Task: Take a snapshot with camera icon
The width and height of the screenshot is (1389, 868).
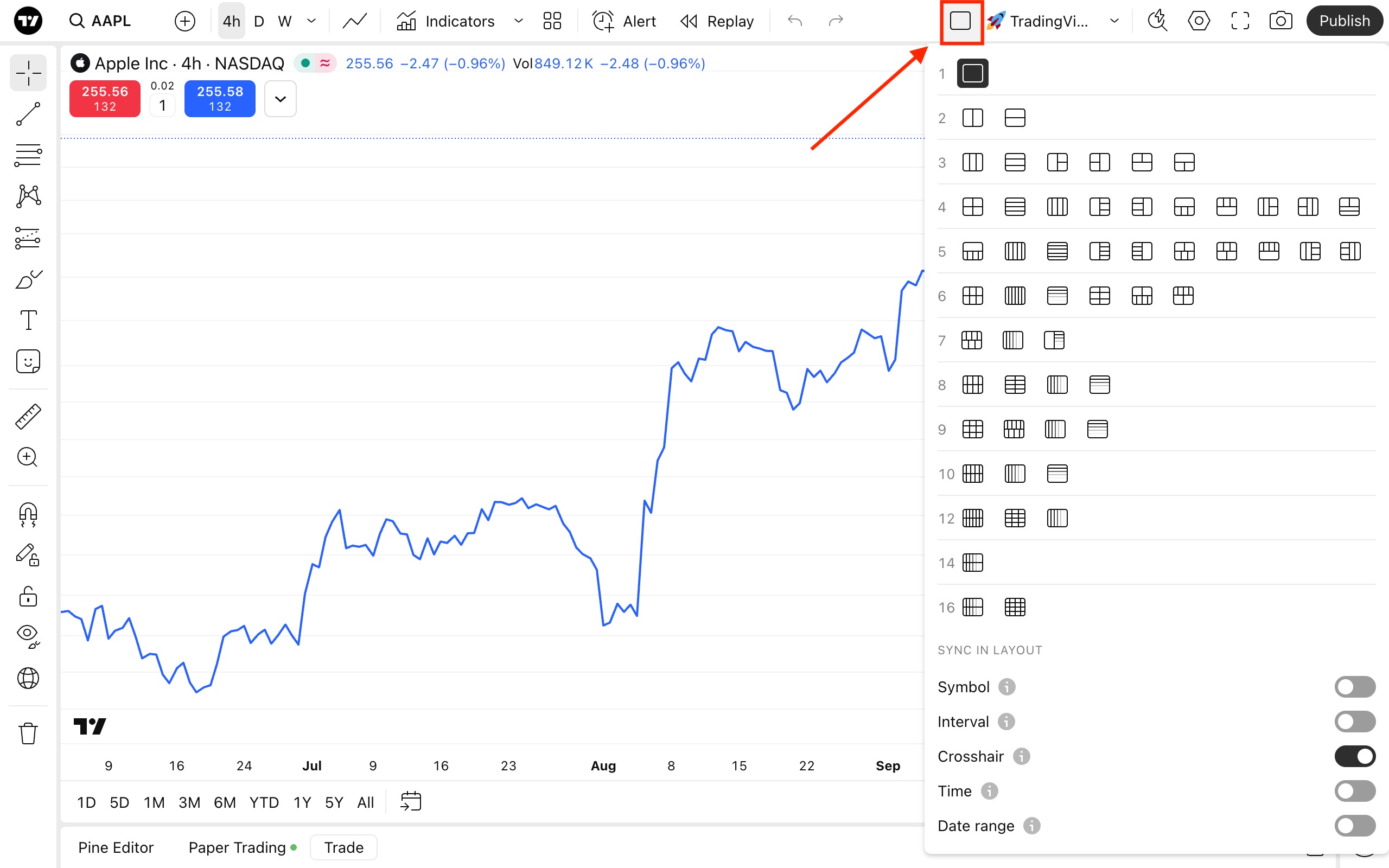Action: 1280,21
